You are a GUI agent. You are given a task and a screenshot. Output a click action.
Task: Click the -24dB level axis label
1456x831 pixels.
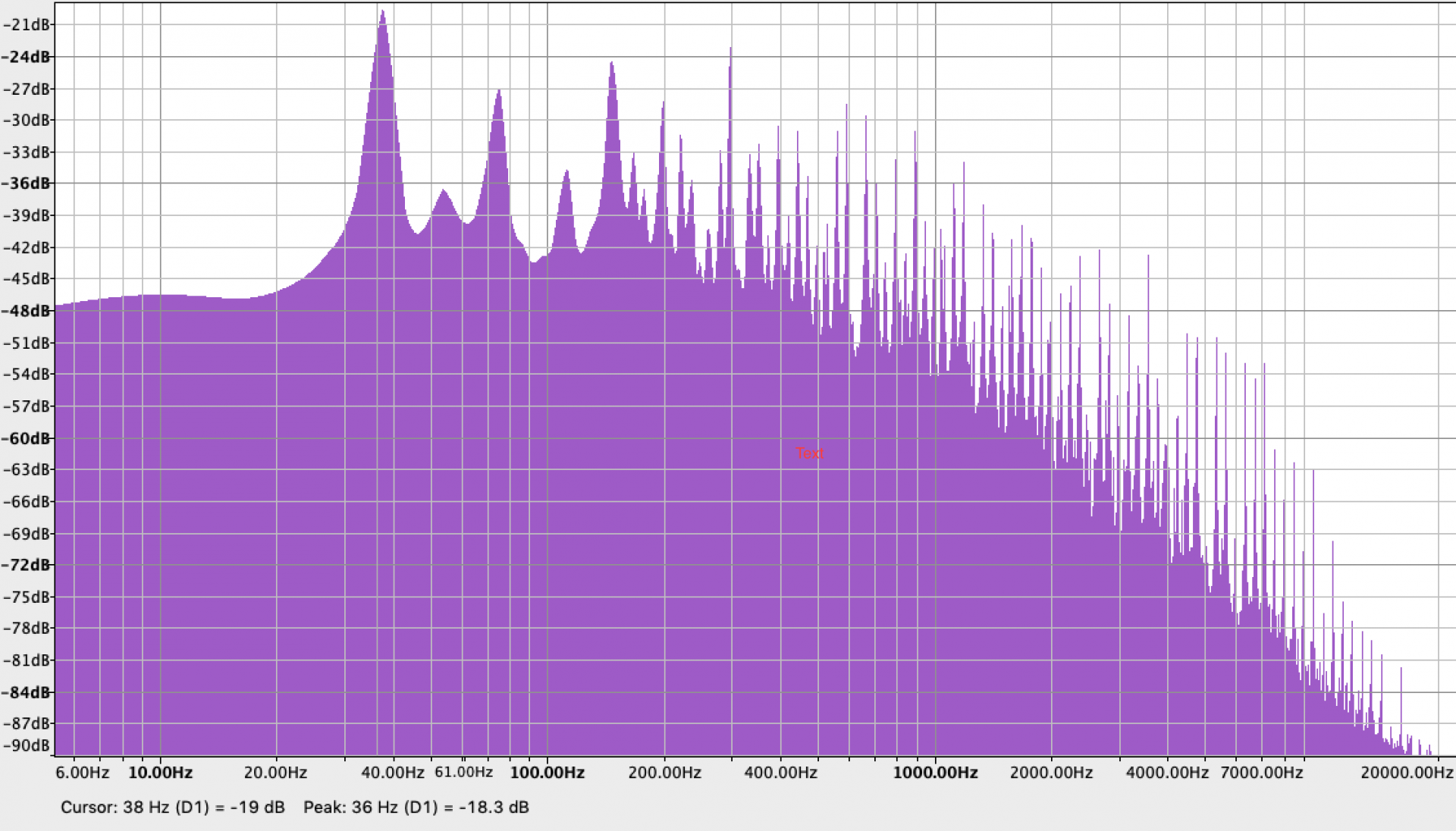27,57
